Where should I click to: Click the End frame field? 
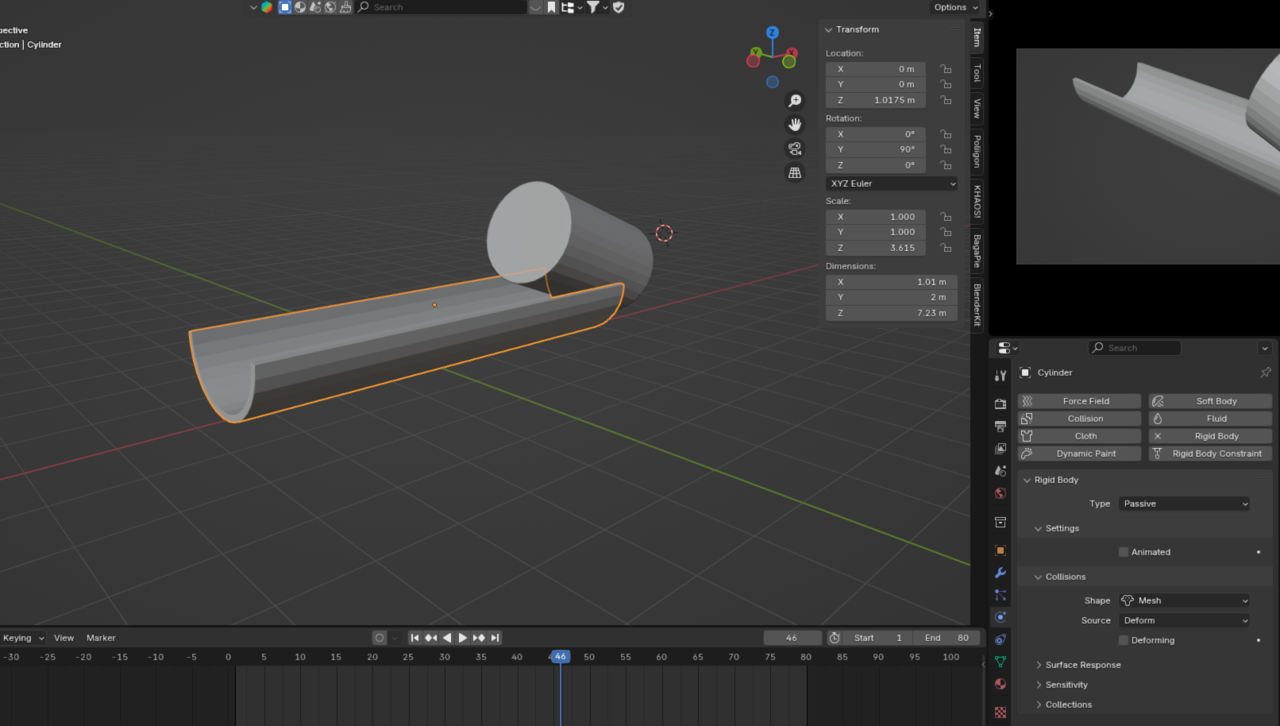(946, 638)
